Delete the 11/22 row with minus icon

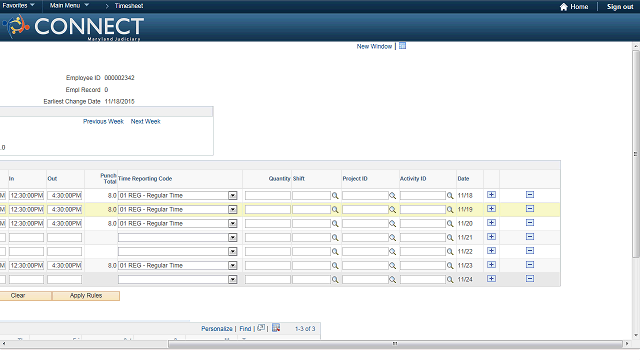(x=530, y=251)
